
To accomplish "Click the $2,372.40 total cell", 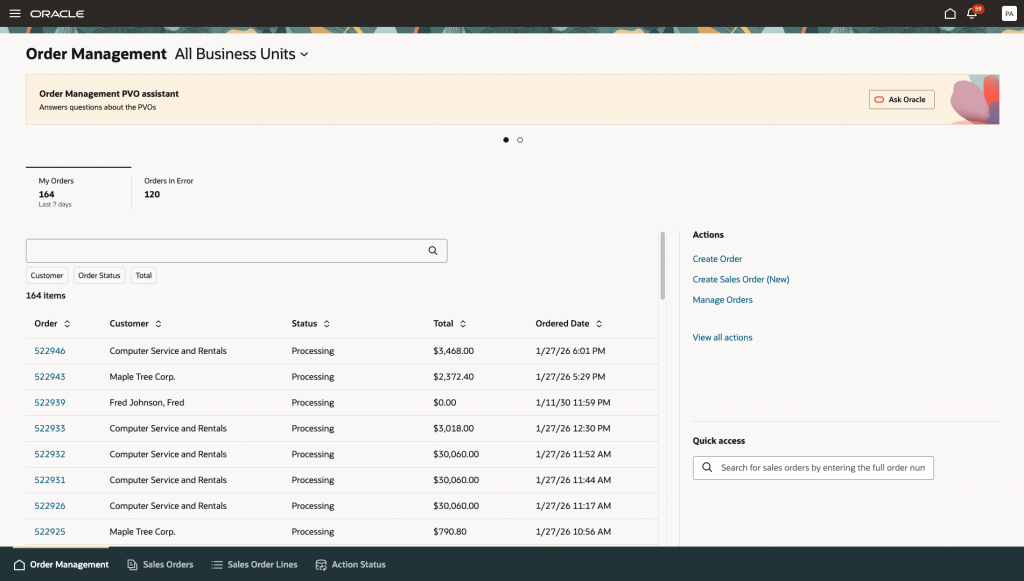I will (453, 377).
